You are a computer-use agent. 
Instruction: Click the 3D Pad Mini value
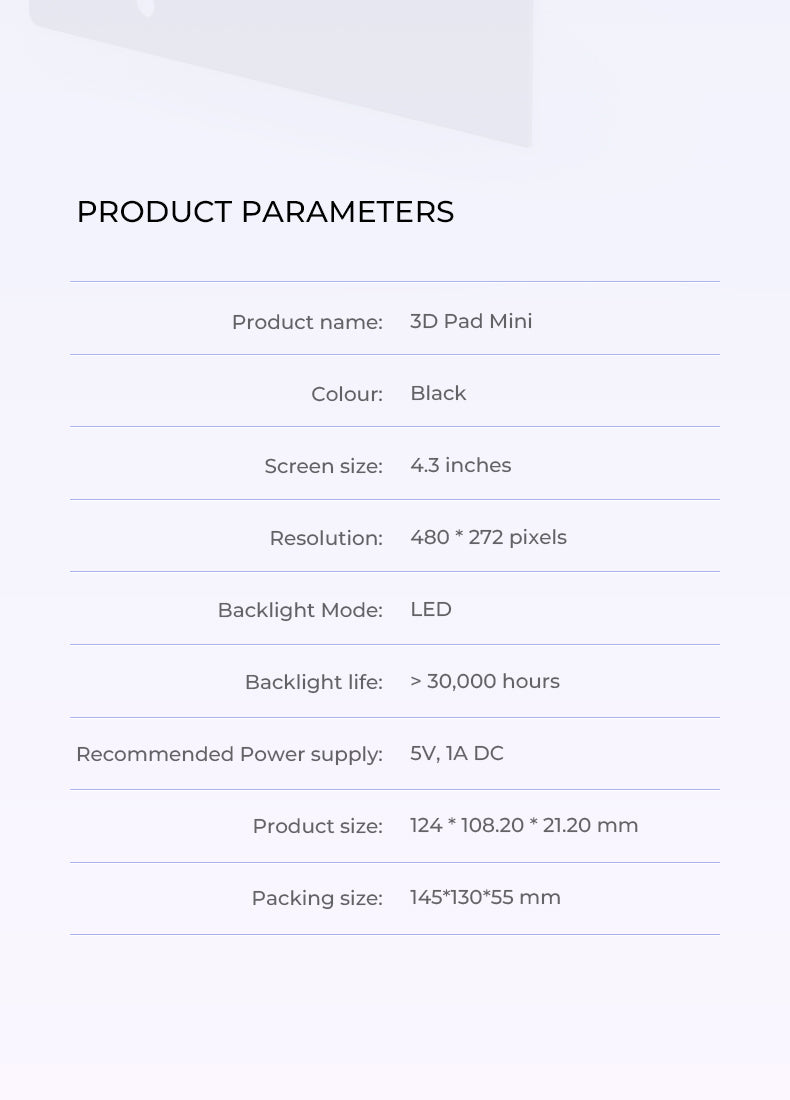point(471,321)
